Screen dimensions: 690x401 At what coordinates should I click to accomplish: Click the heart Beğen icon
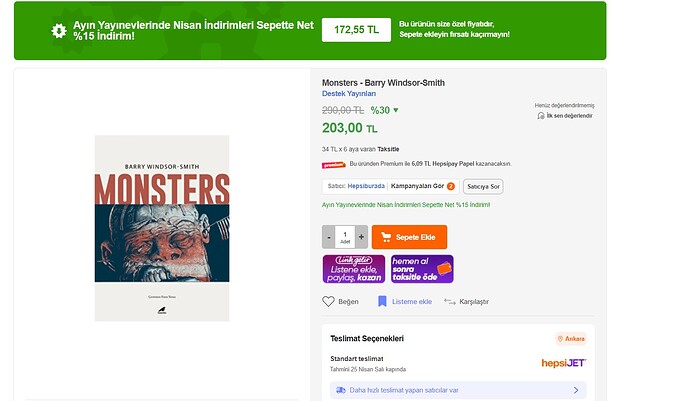point(328,301)
